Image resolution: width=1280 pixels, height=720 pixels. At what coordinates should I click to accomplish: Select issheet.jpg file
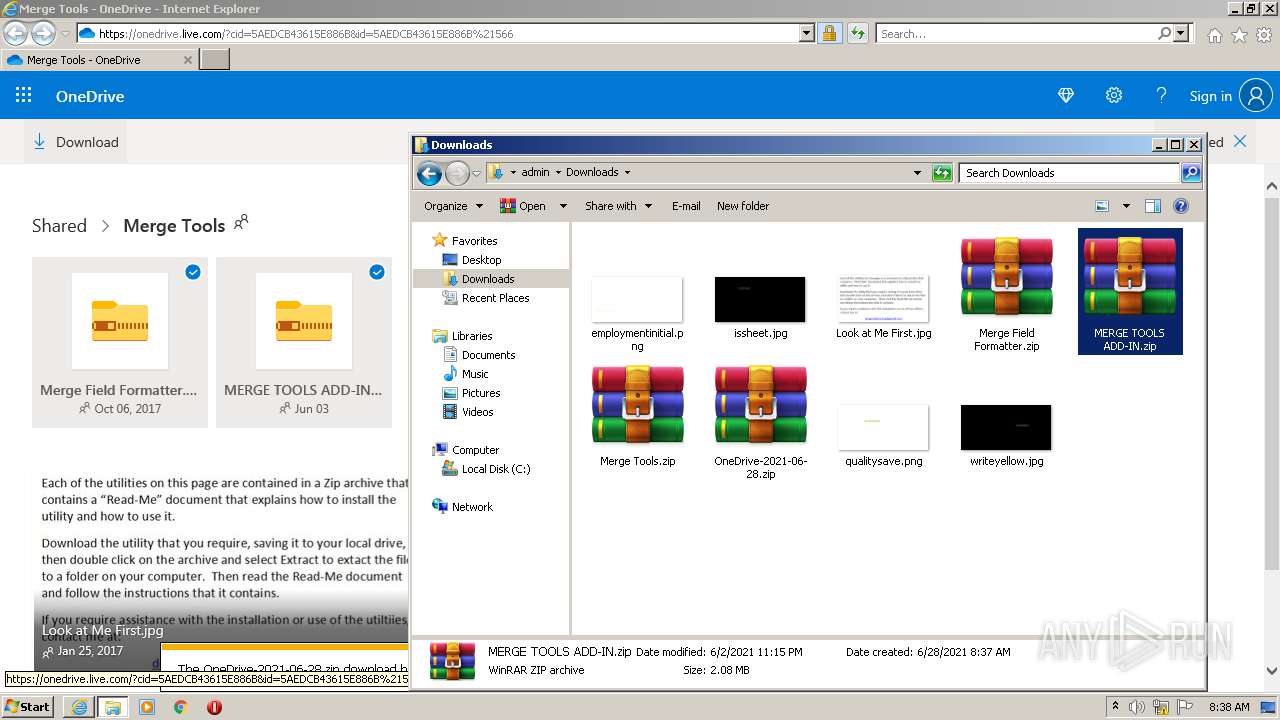click(760, 309)
